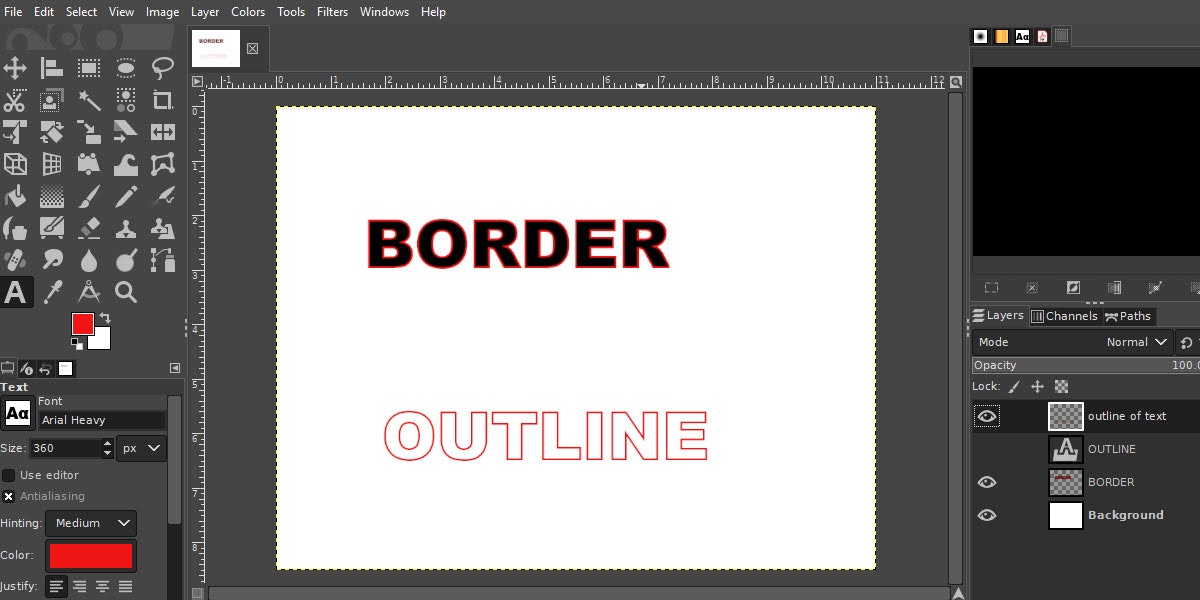Activate the Text tool
Image resolution: width=1200 pixels, height=600 pixels.
tap(15, 292)
